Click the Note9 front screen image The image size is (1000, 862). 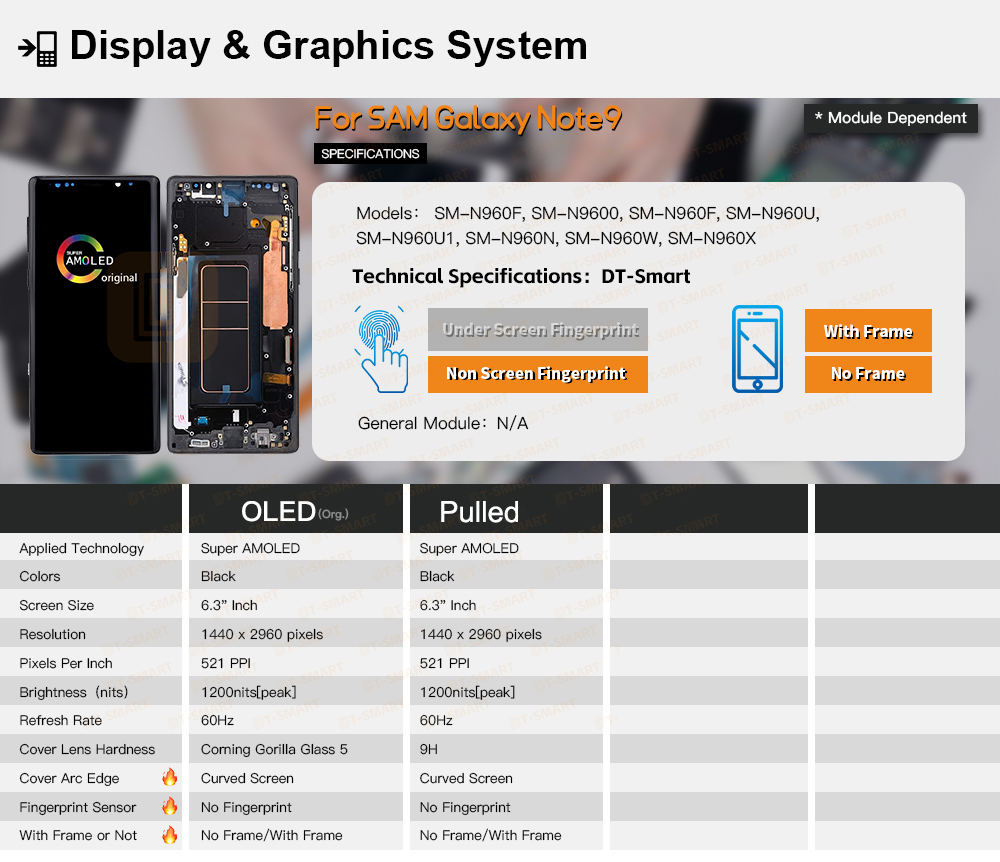point(94,315)
